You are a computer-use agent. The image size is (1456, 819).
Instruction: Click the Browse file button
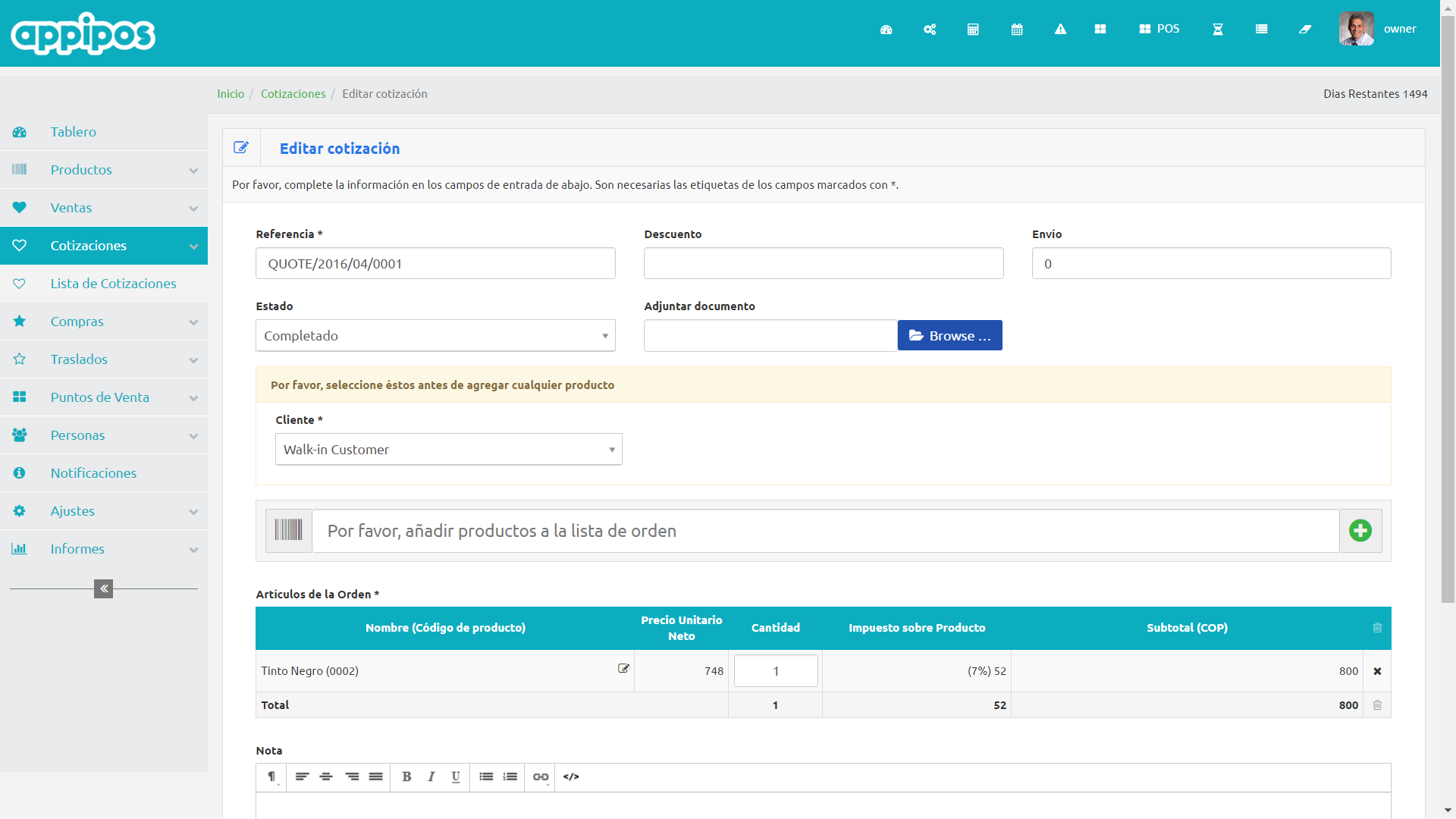(x=949, y=335)
